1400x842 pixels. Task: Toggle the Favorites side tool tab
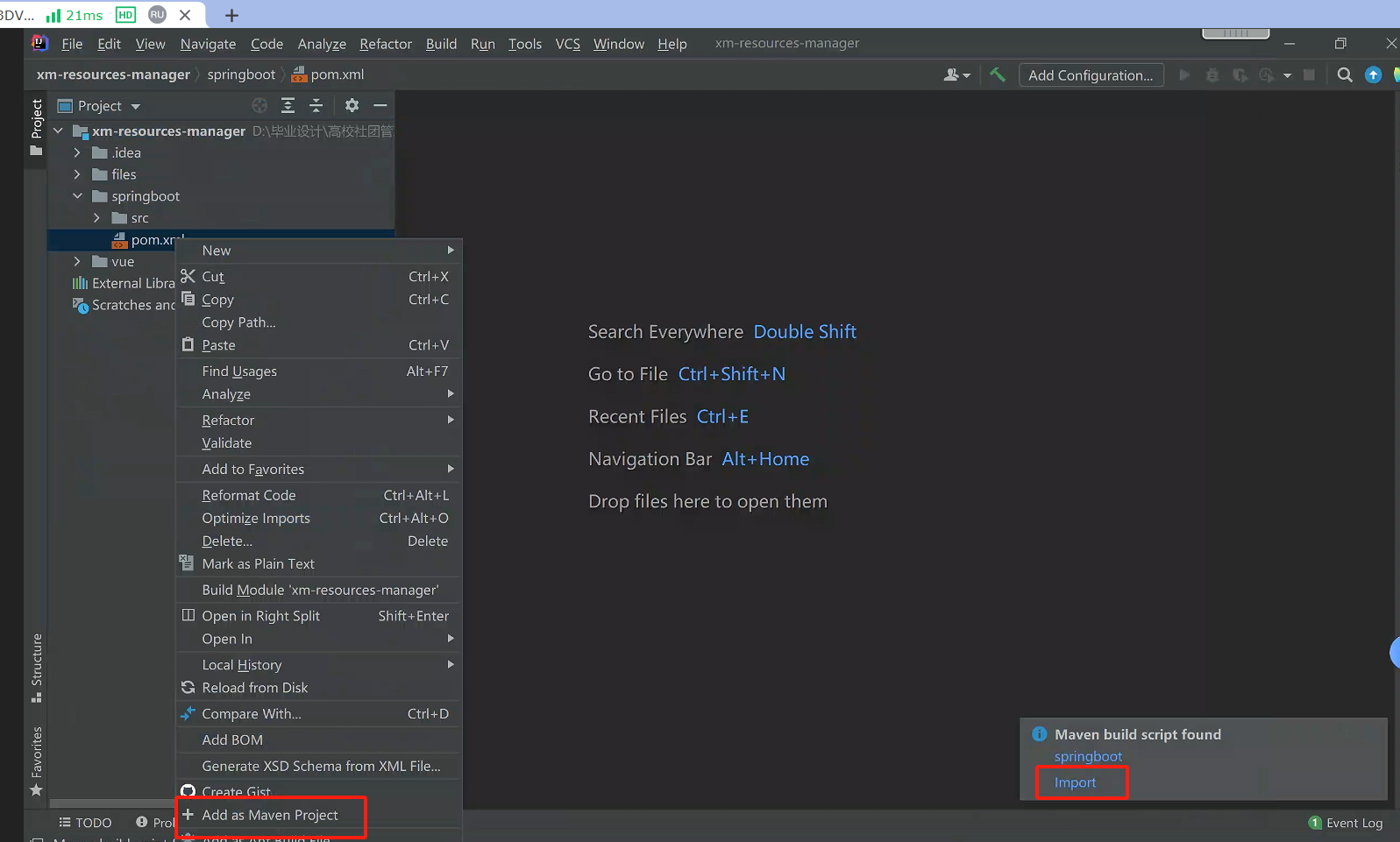click(x=36, y=761)
